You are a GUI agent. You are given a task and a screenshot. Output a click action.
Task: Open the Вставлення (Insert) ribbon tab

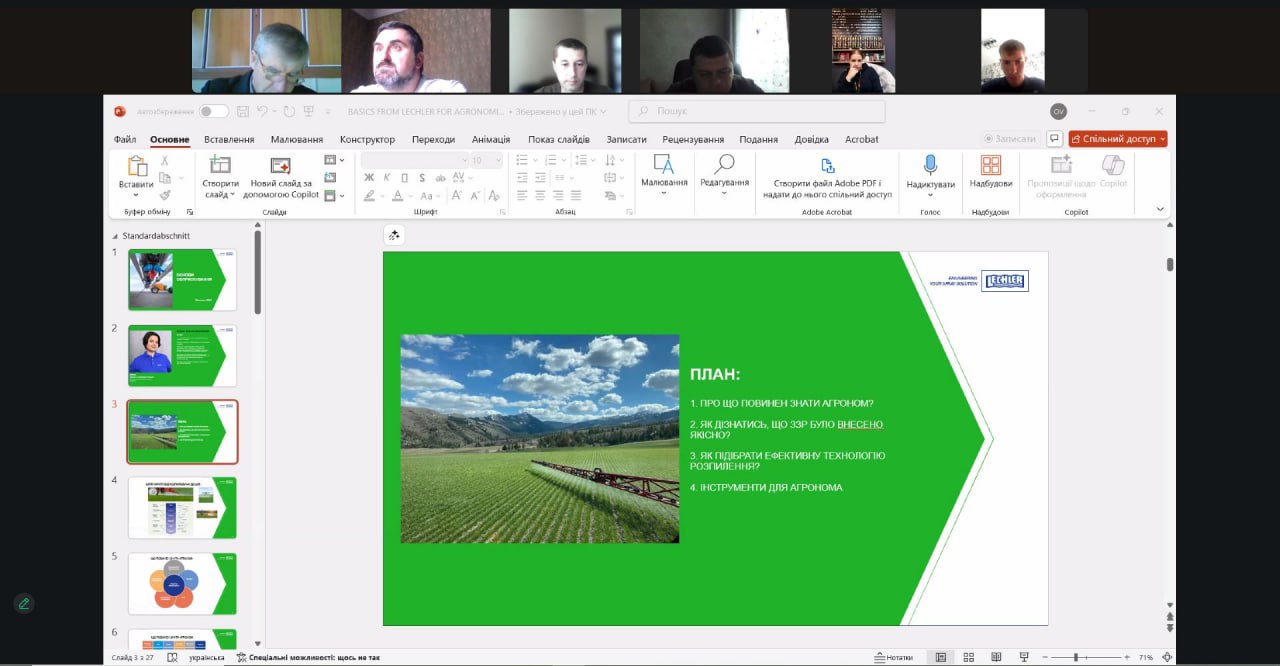(229, 139)
